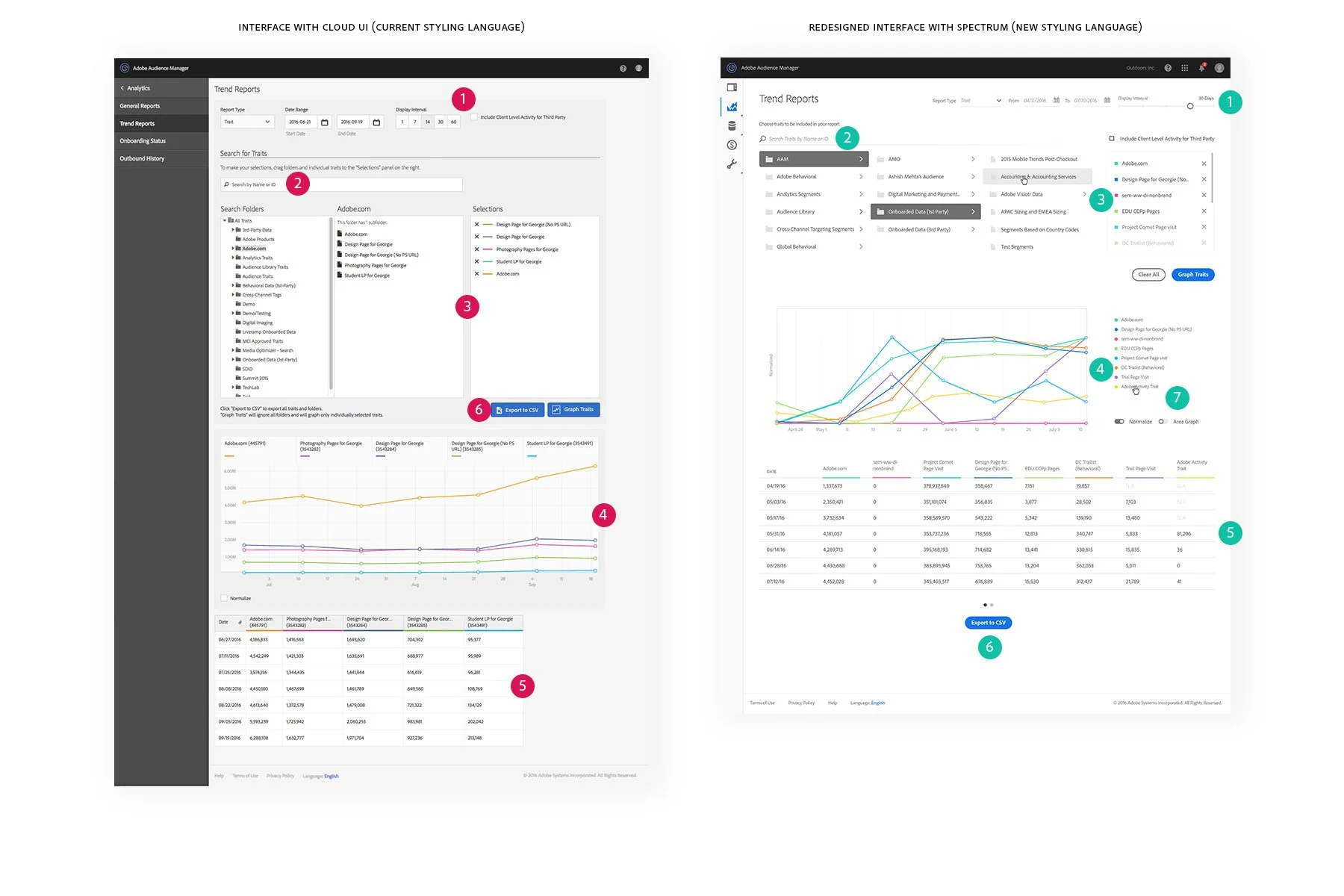Click the Graph Traits button in Spectrum
1344x896 pixels.
coord(1193,275)
